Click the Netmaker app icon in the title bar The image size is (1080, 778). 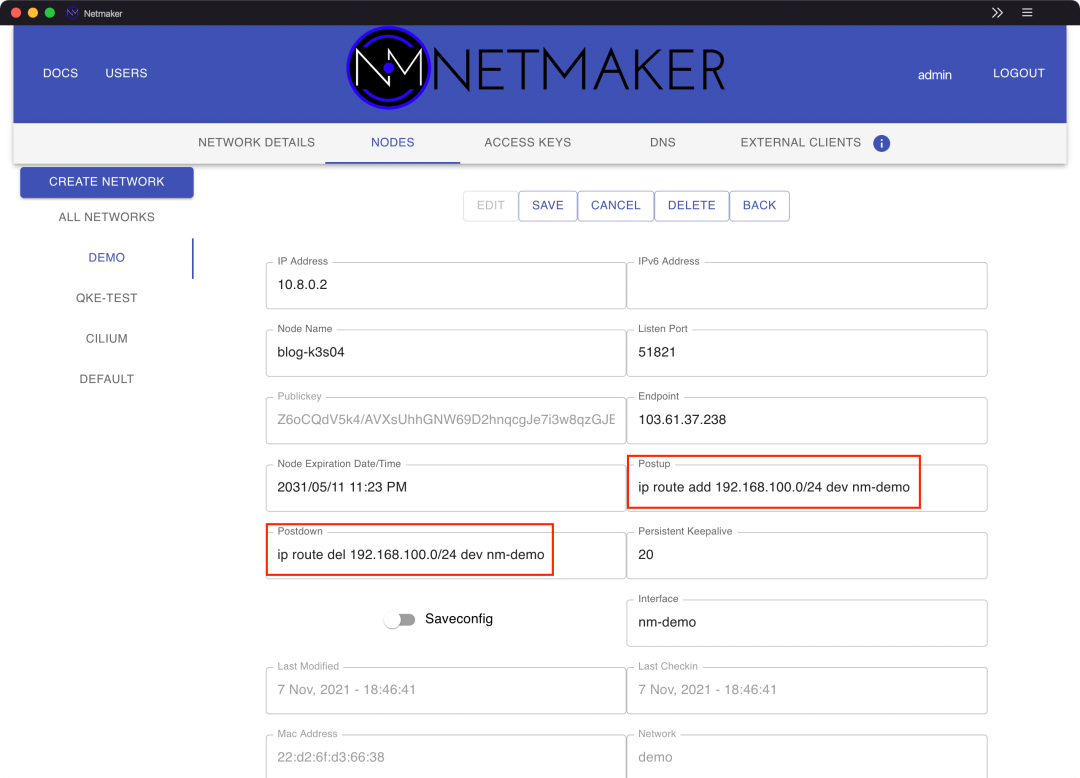click(72, 13)
